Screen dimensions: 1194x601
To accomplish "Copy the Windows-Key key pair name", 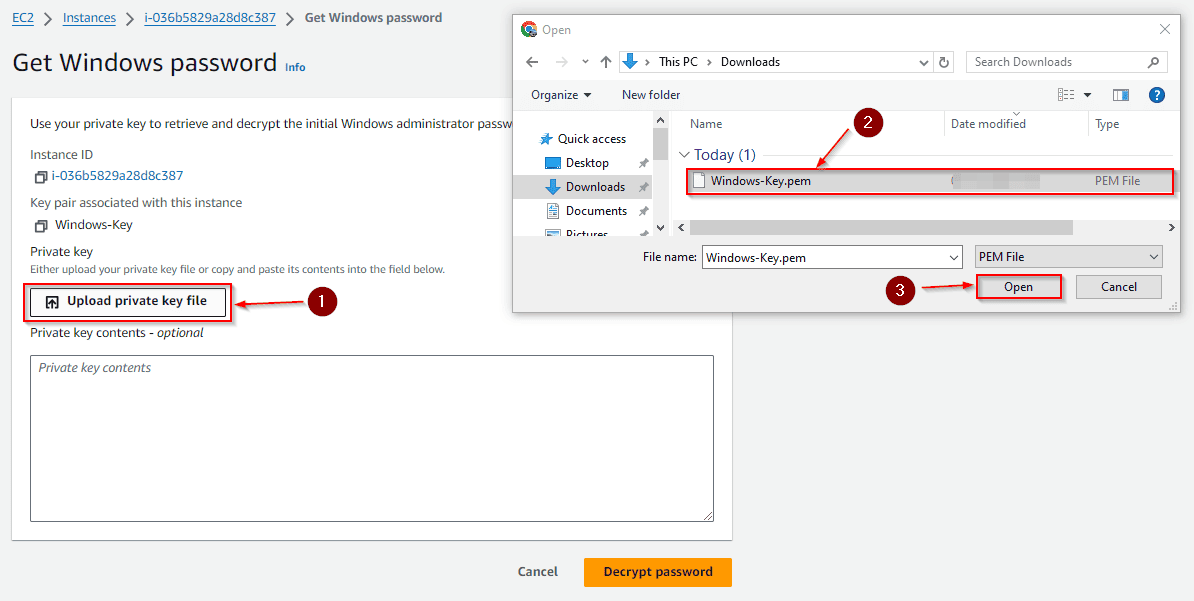I will tap(40, 226).
